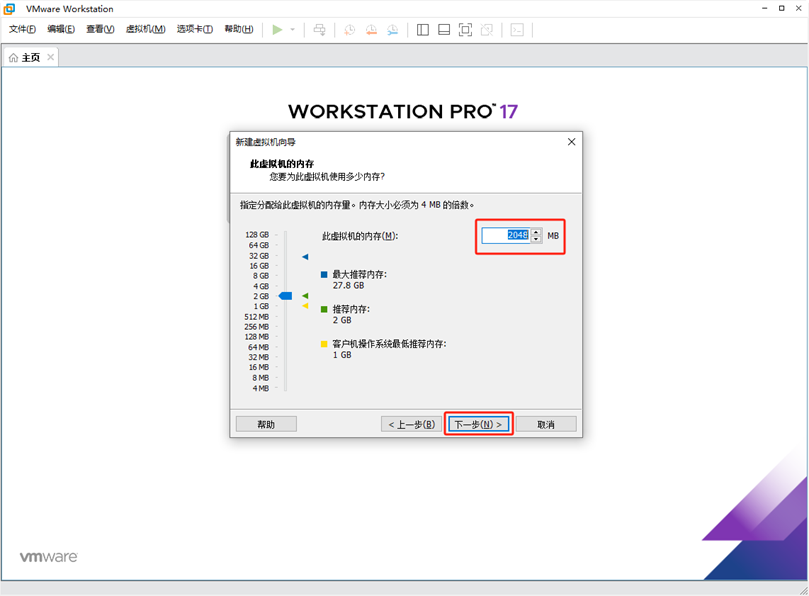The image size is (809, 596).
Task: Click the 128 MB scale label
Action: (x=256, y=337)
